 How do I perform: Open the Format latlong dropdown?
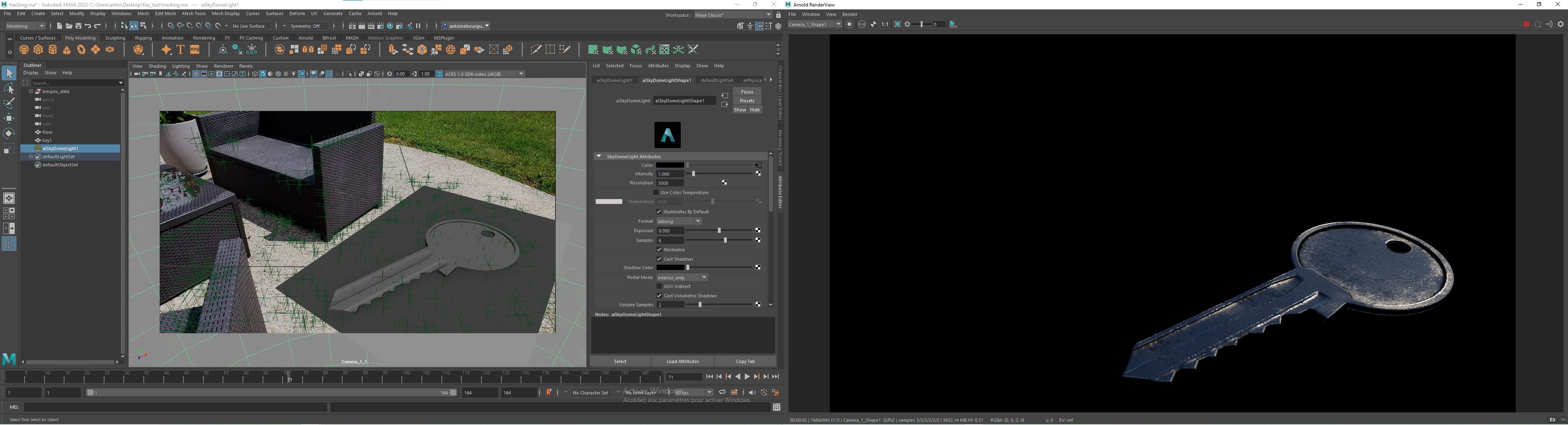(679, 221)
